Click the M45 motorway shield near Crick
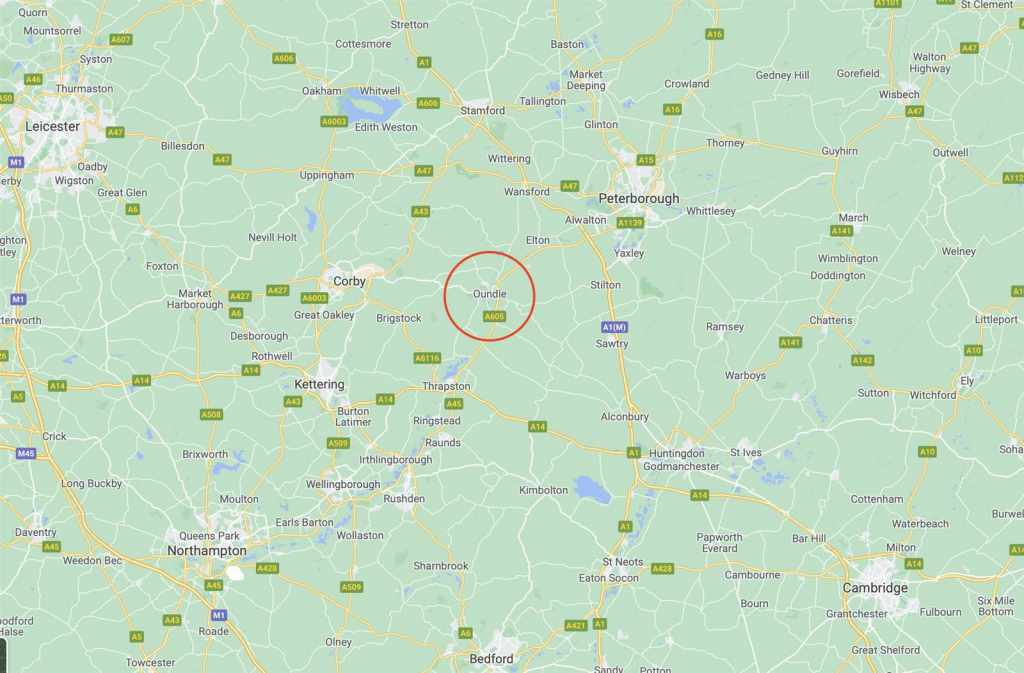 (x=26, y=454)
